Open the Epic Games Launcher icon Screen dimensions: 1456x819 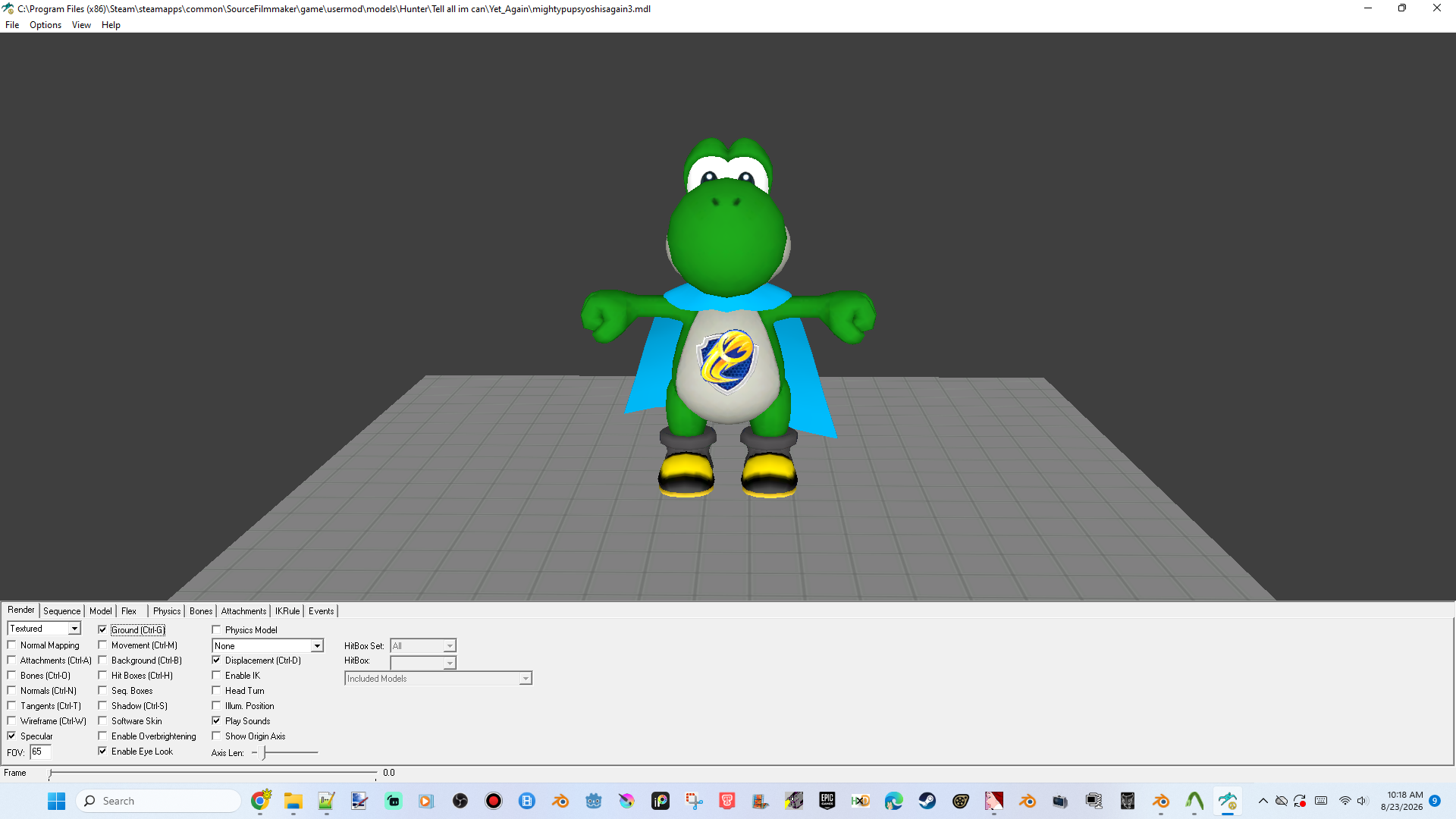click(827, 801)
